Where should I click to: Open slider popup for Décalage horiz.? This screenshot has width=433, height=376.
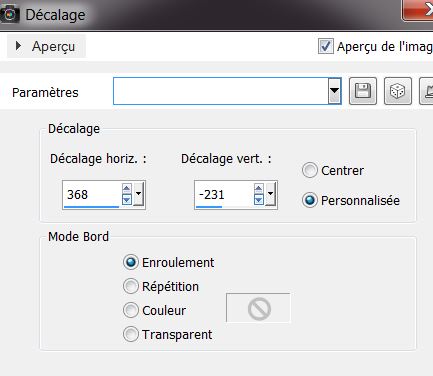tap(138, 194)
